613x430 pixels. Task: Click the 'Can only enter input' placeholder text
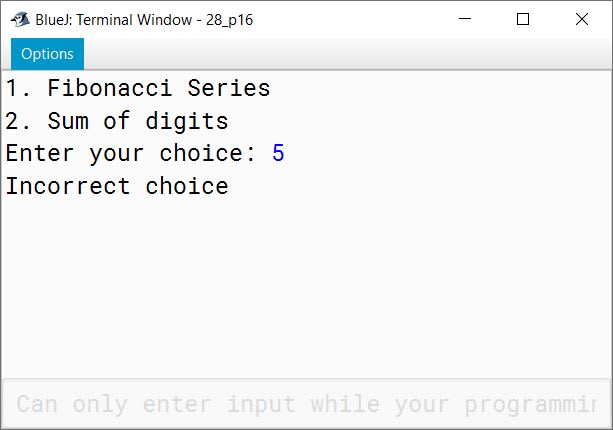point(156,404)
